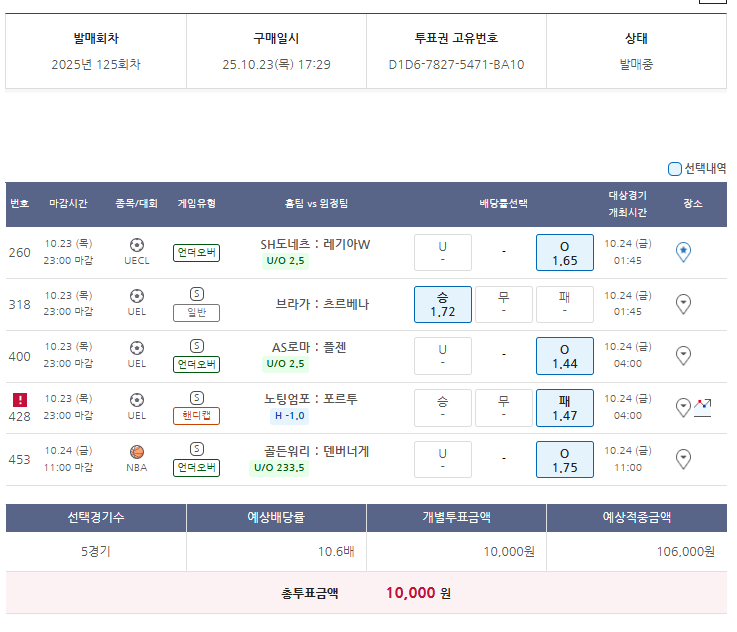Select O 1.75 for the Golden State game
This screenshot has height=632, width=737.
(x=564, y=460)
